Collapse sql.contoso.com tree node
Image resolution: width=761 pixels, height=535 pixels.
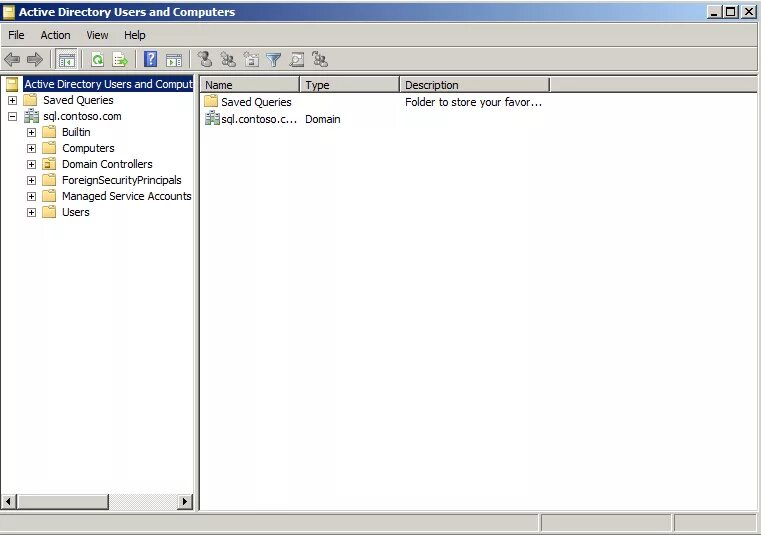coord(13,117)
